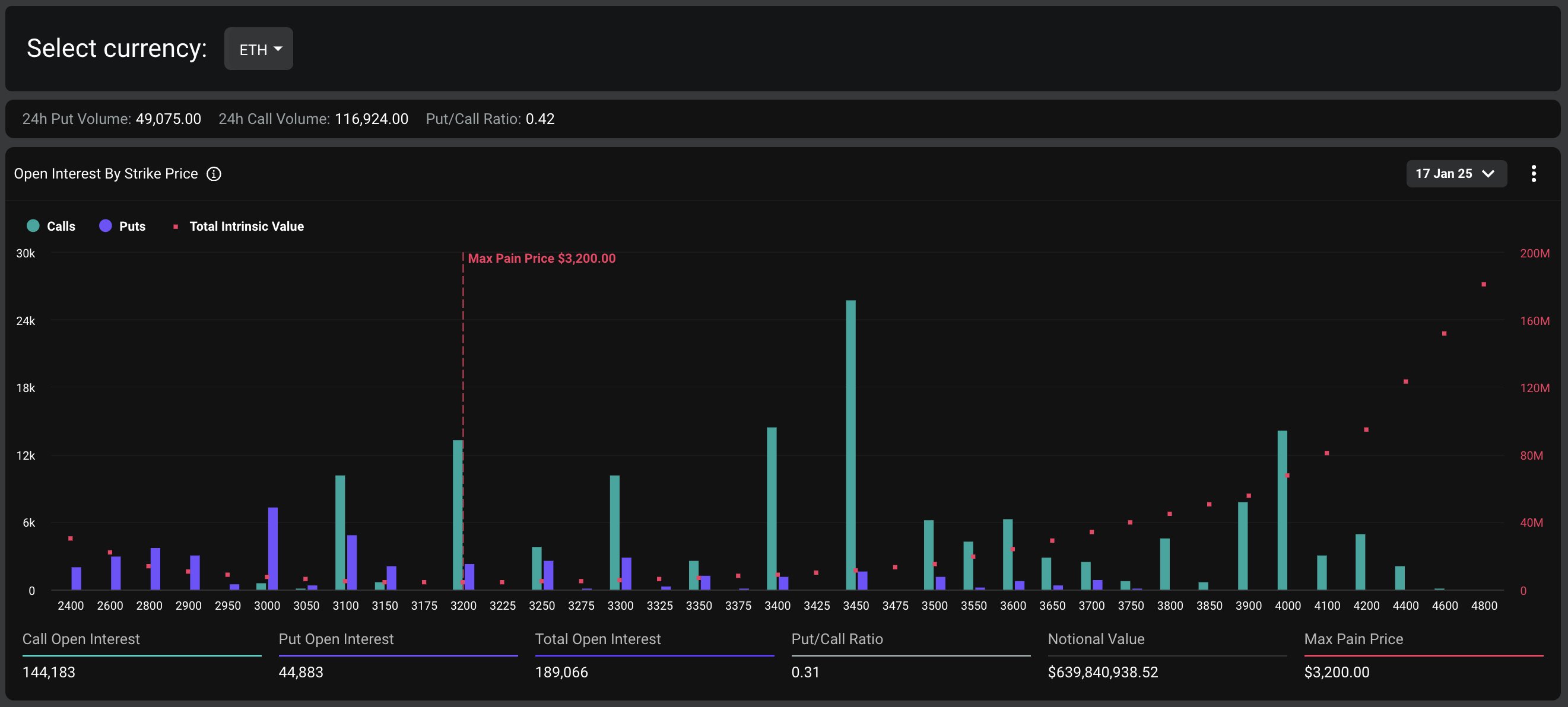Image resolution: width=1568 pixels, height=707 pixels.
Task: Toggle Calls series visibility in legend
Action: [61, 227]
